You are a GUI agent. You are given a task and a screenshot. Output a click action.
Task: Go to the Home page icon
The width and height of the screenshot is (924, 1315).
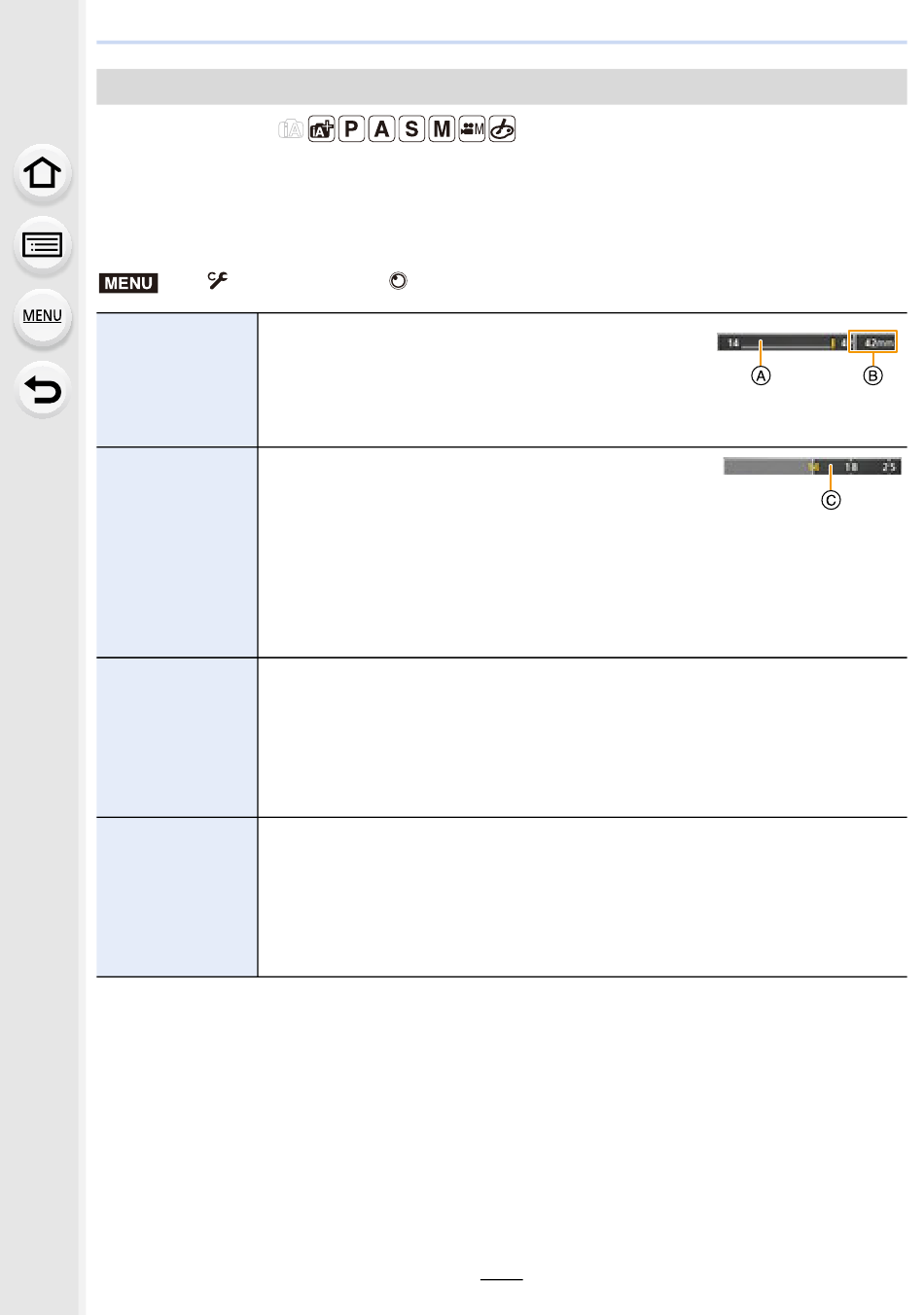point(42,174)
